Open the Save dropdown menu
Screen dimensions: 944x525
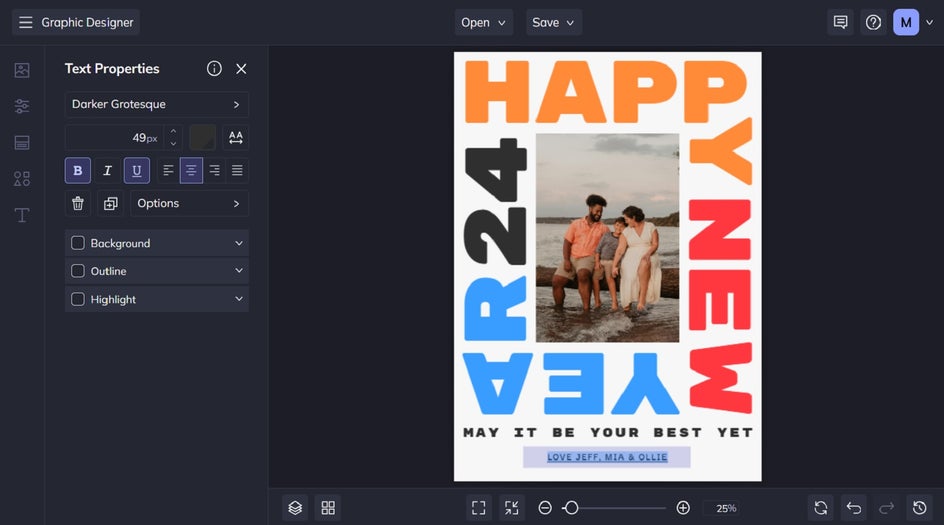point(554,22)
